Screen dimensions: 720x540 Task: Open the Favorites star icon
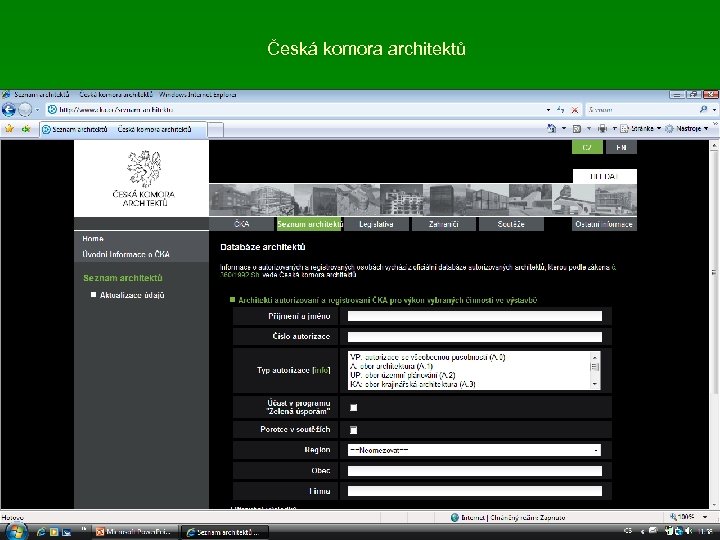click(x=9, y=129)
